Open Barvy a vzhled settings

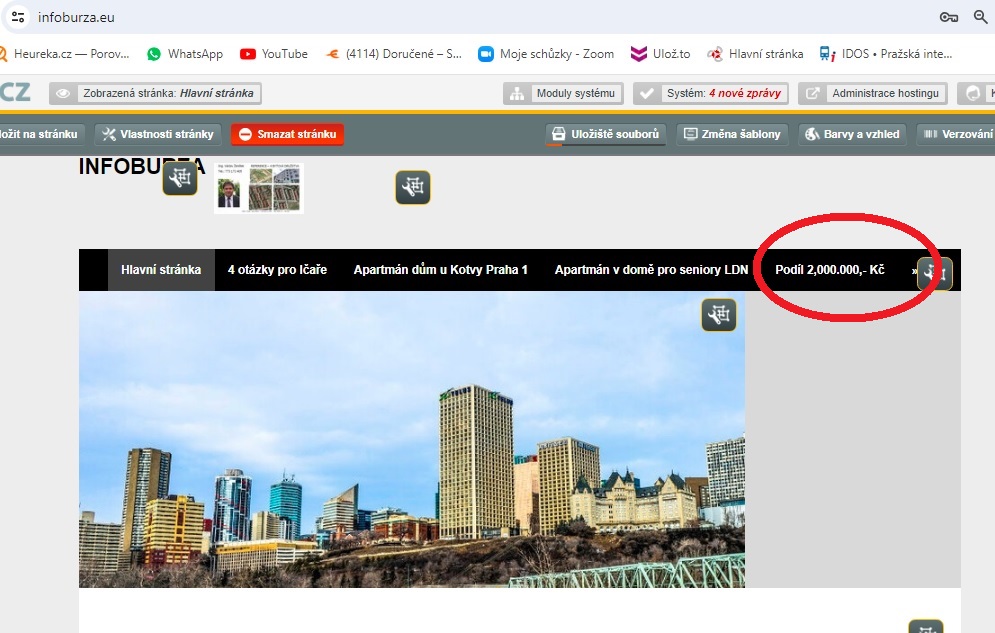point(852,134)
